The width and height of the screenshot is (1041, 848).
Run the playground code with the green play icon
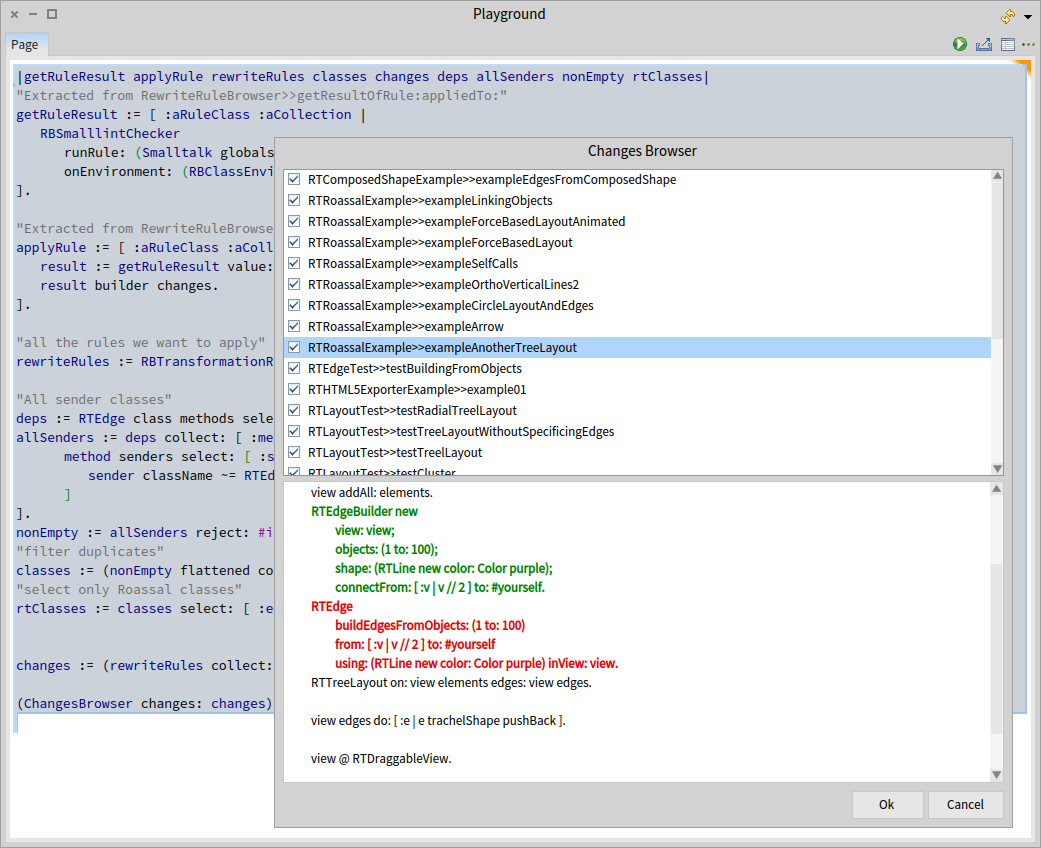click(959, 44)
